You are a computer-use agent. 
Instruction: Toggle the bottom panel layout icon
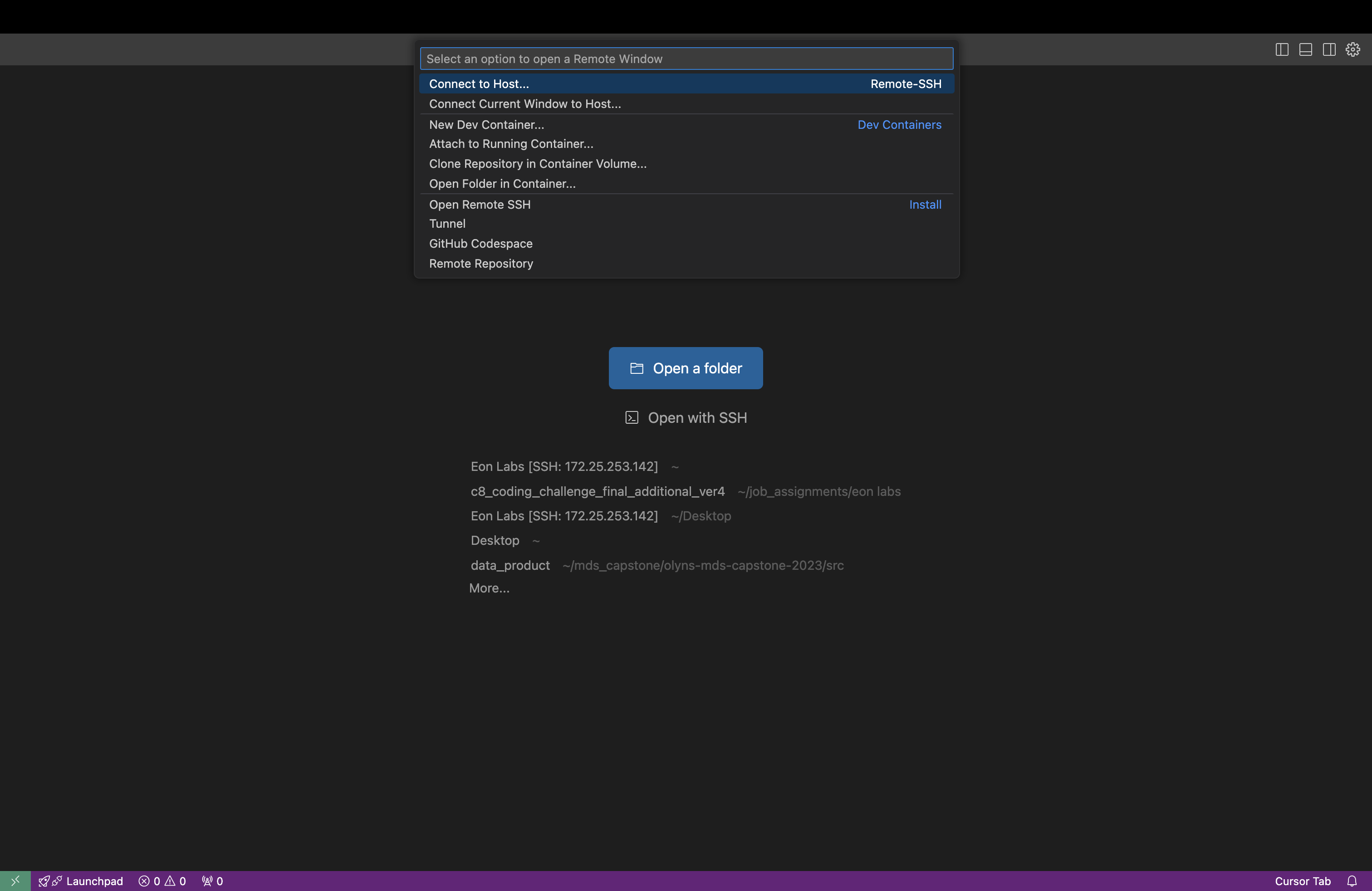(1305, 49)
